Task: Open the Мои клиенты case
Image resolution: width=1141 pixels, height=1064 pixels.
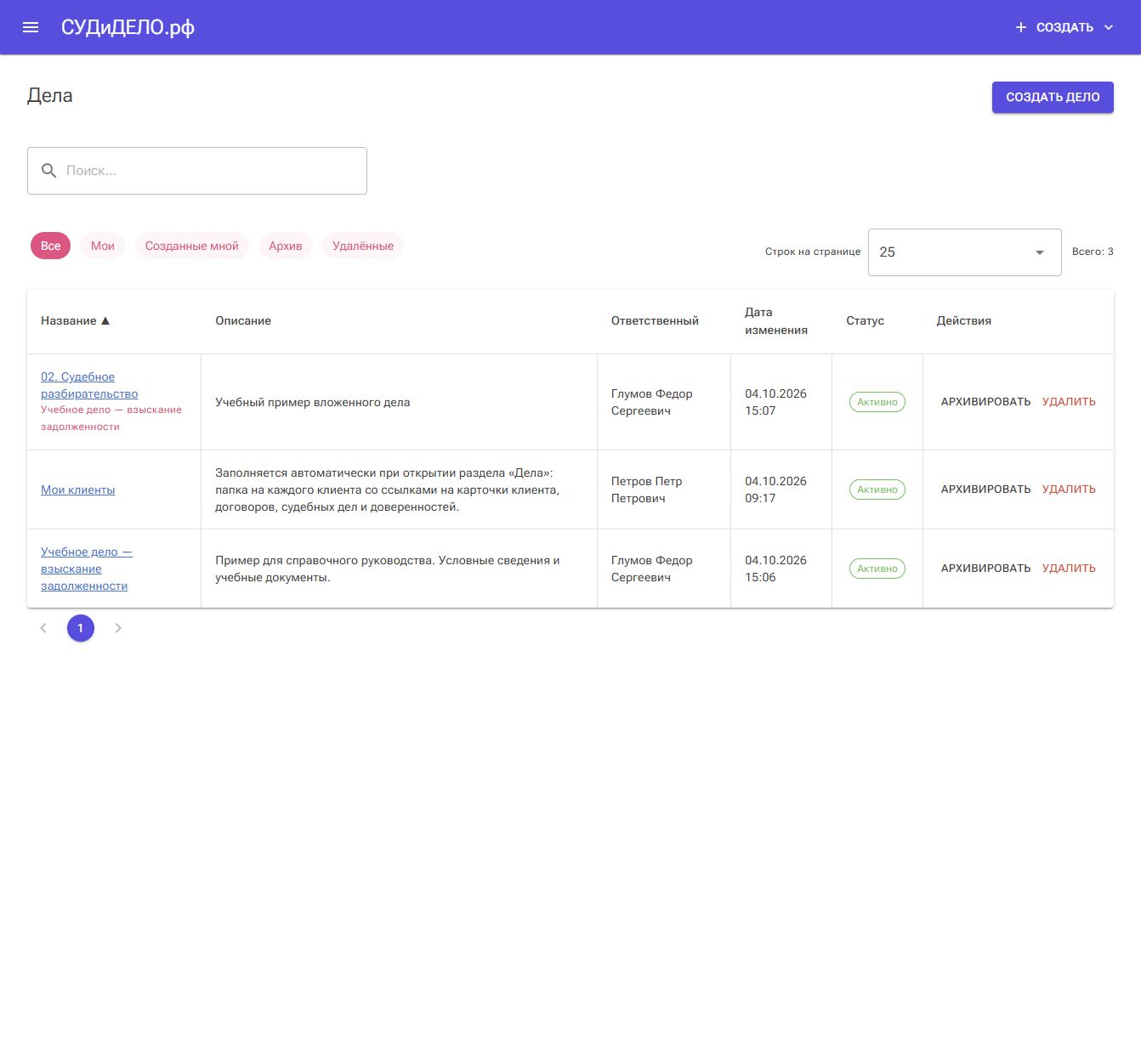Action: tap(78, 490)
